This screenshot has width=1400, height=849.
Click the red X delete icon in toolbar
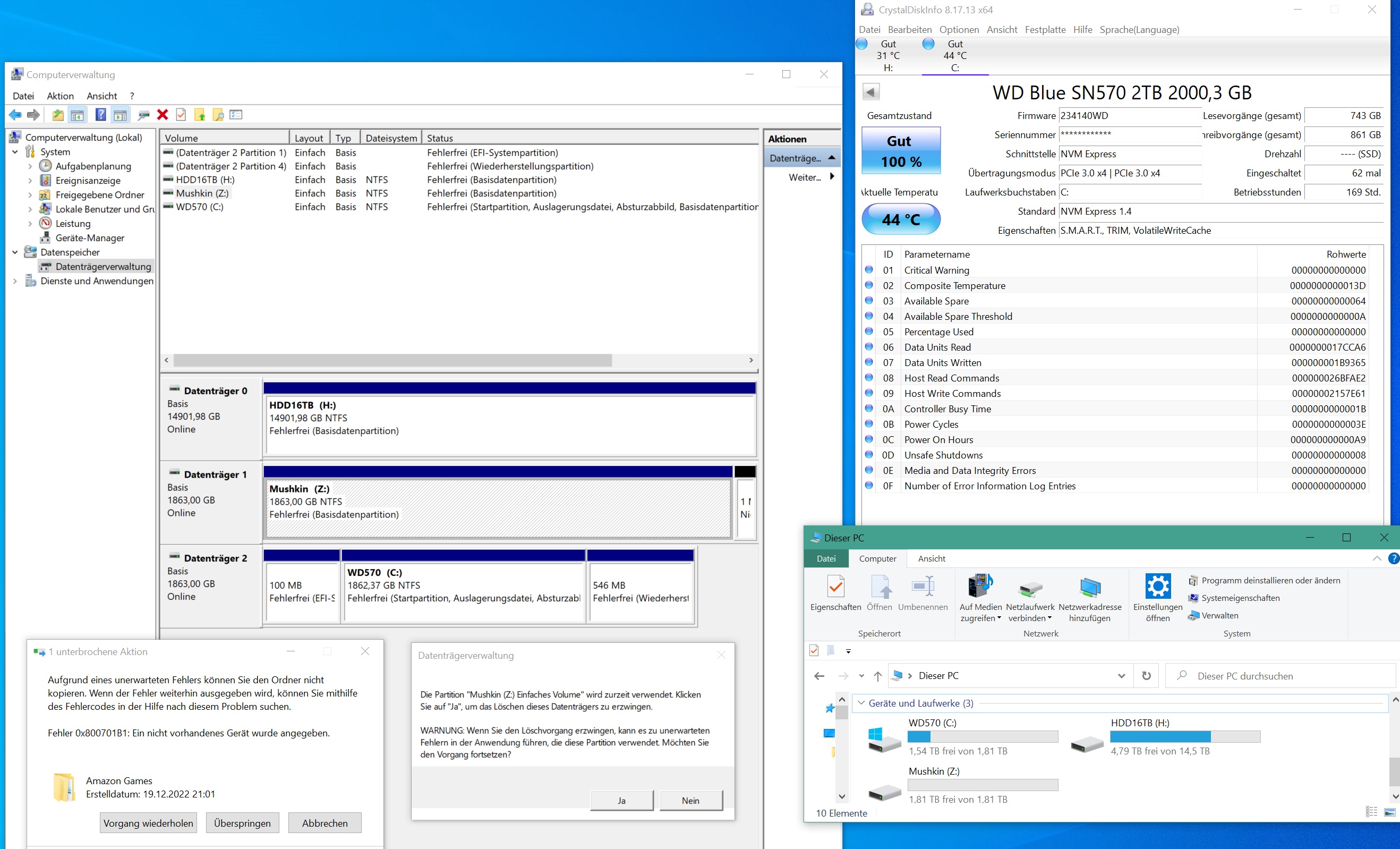pos(163,115)
